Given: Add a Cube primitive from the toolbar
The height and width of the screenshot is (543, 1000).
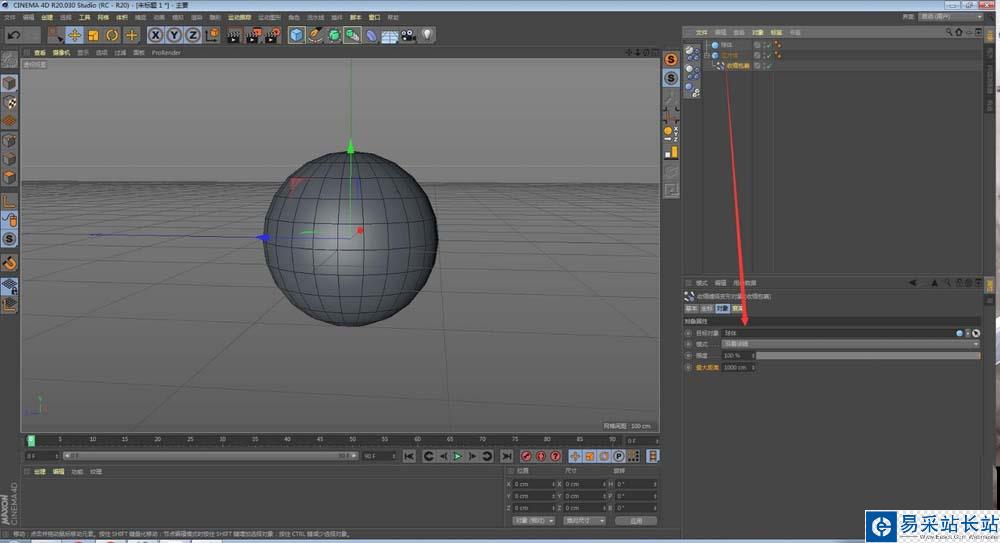Looking at the screenshot, I should pyautogui.click(x=297, y=35).
